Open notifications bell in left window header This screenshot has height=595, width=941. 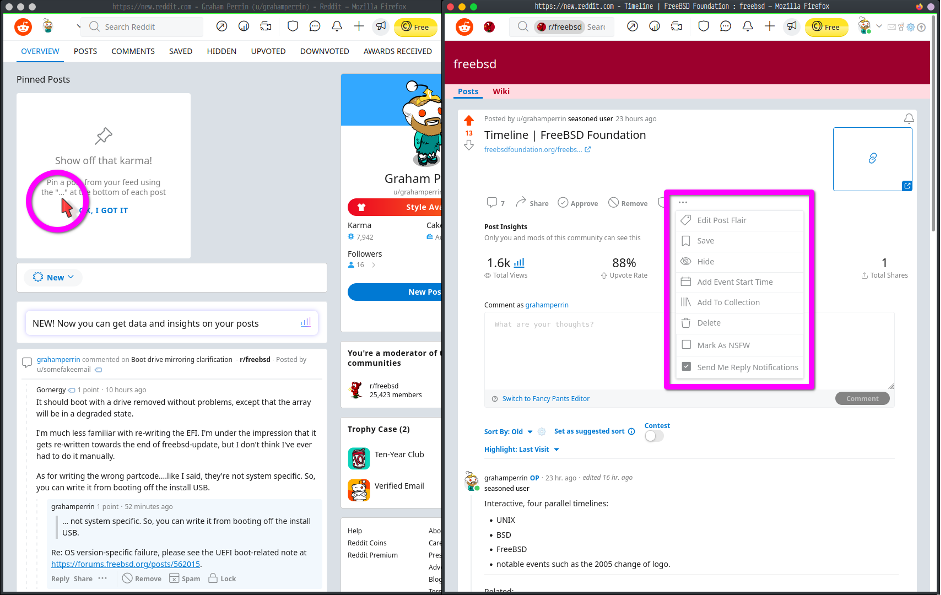pyautogui.click(x=336, y=27)
